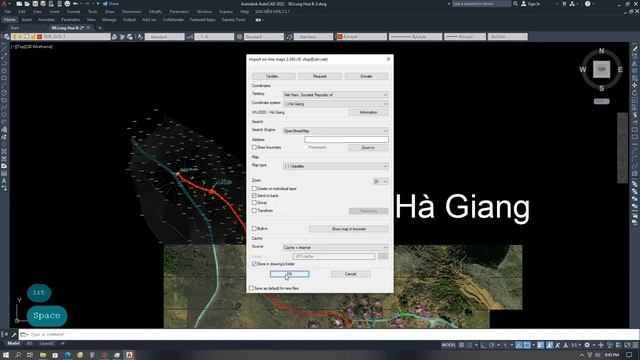Click the Cancel button in the dialog
The height and width of the screenshot is (360, 640).
coord(351,274)
